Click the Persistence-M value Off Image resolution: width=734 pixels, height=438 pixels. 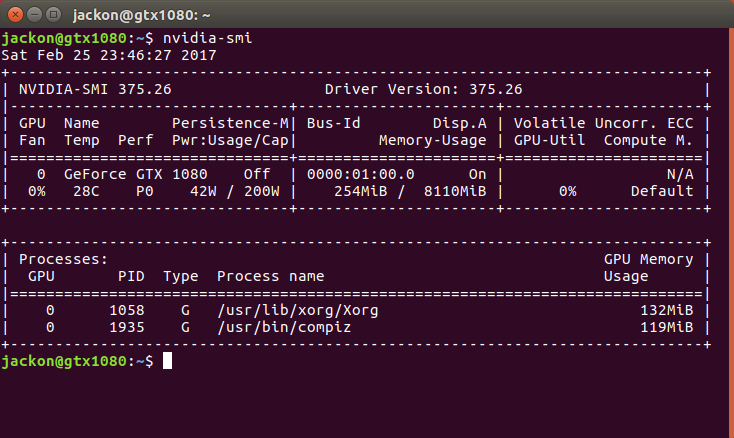pyautogui.click(x=257, y=175)
